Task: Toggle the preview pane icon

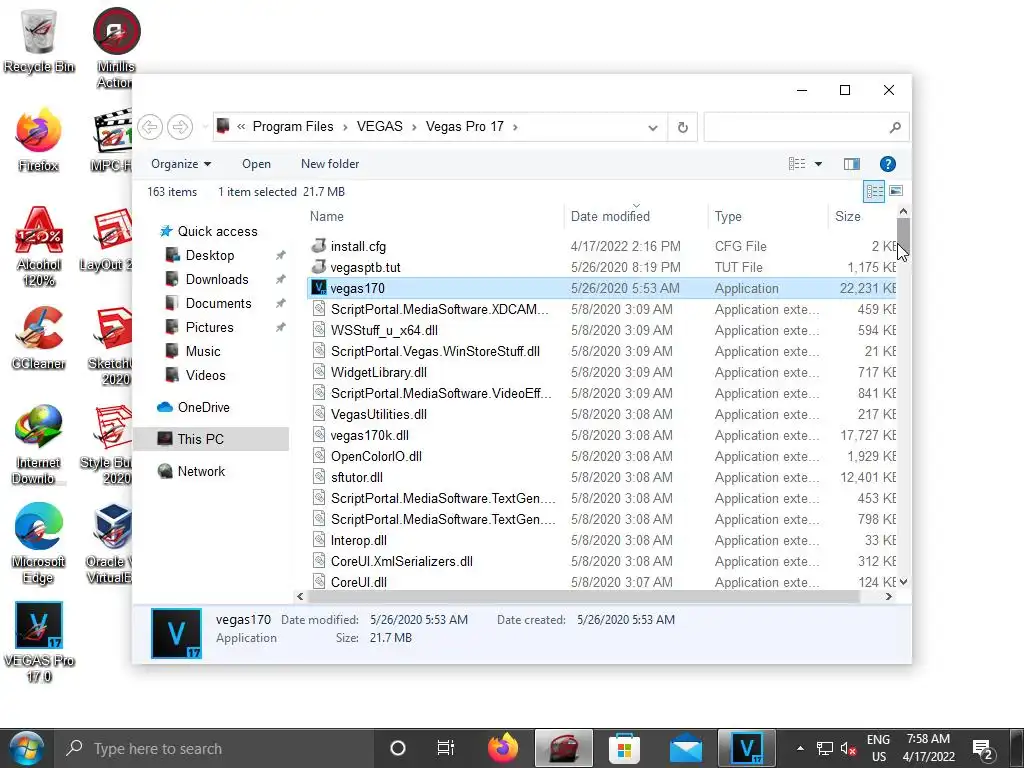Action: (x=852, y=164)
